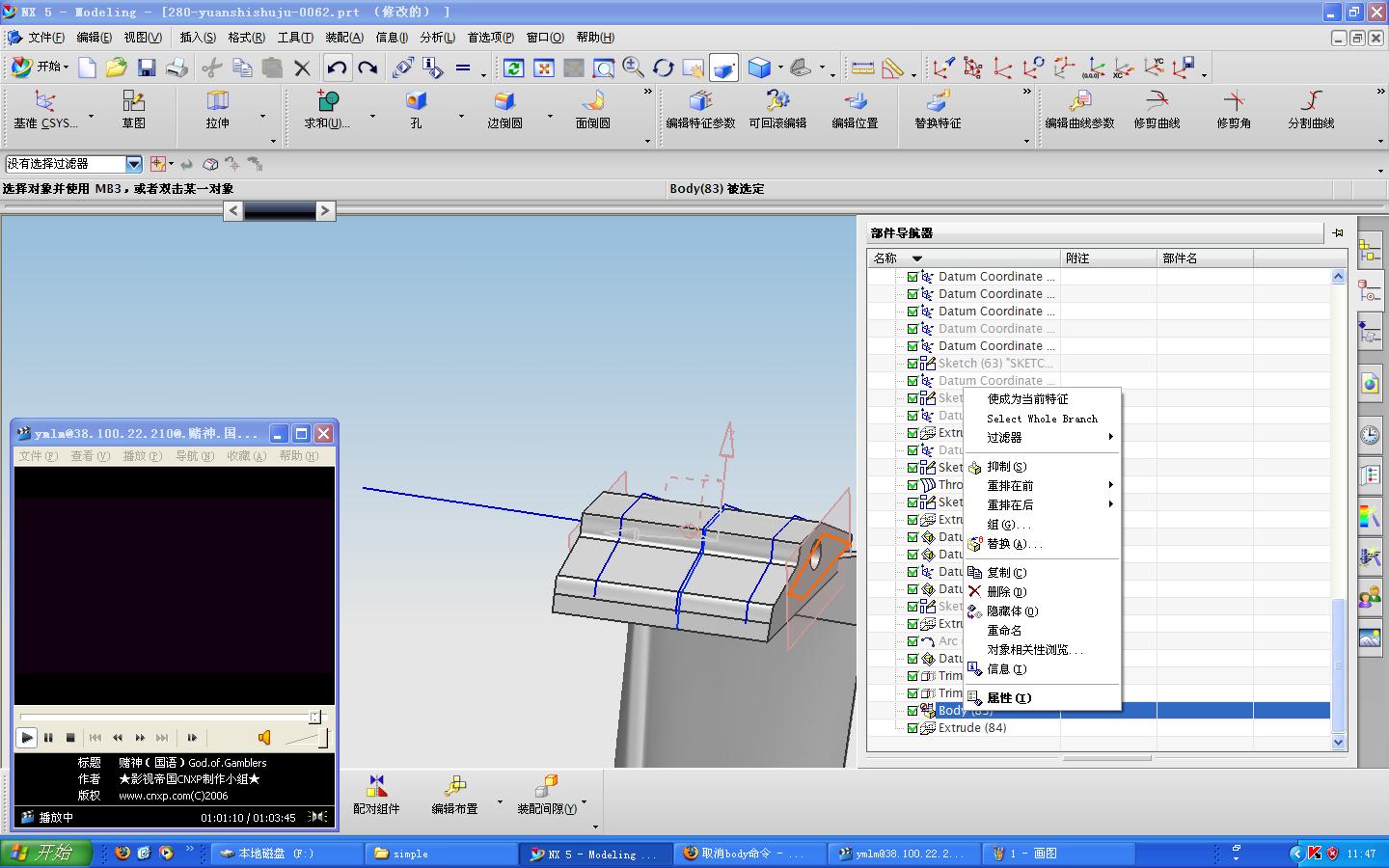Click the Print icon in toolbar

pos(177,68)
